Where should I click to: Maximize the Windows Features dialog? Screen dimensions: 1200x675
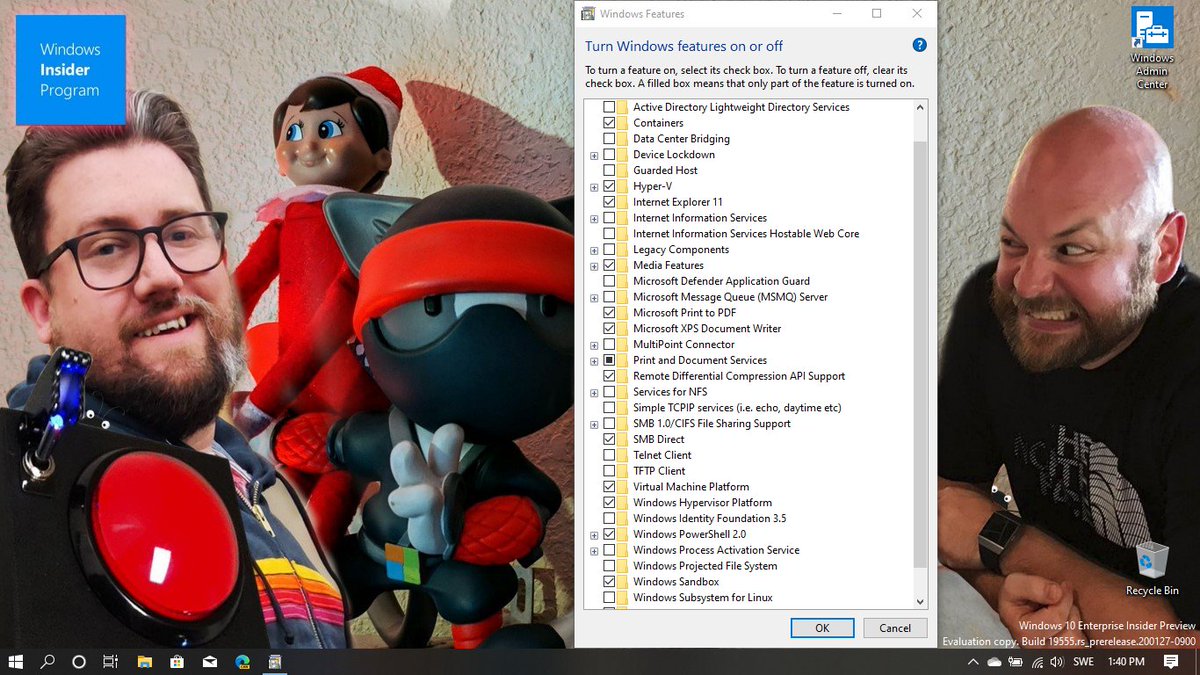(877, 14)
